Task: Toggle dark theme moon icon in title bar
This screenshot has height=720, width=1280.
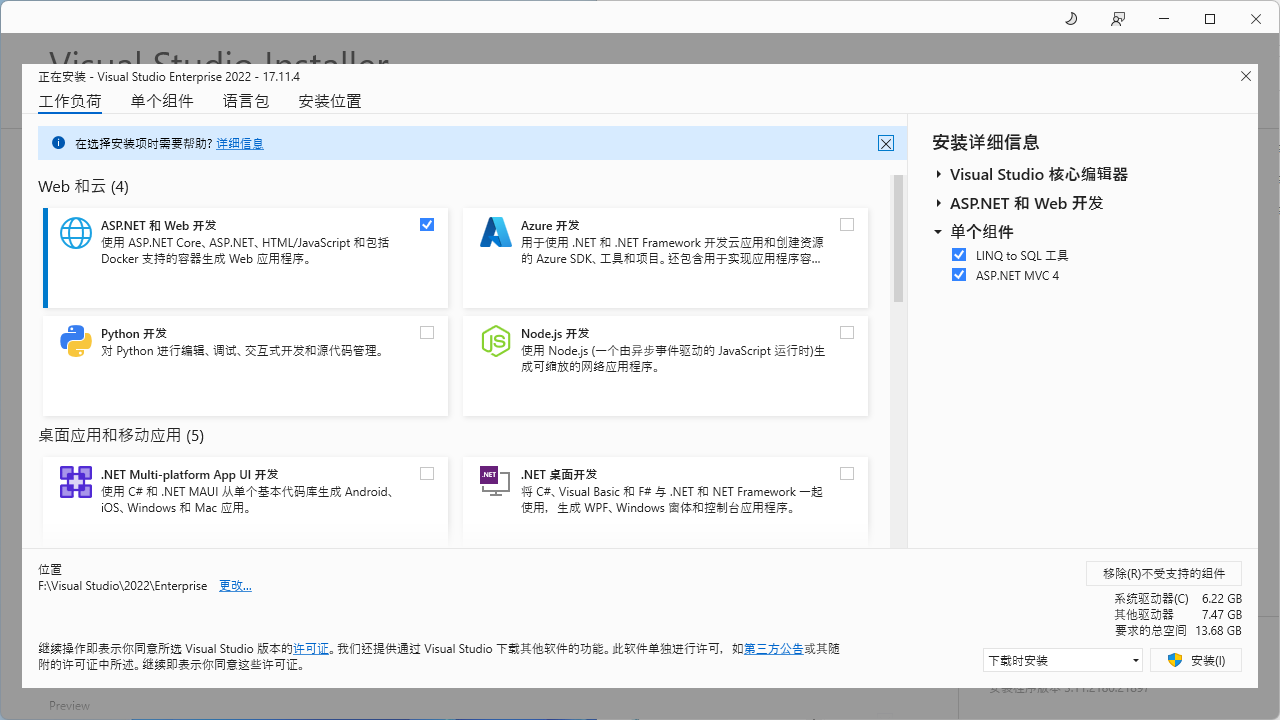Action: point(1071,18)
